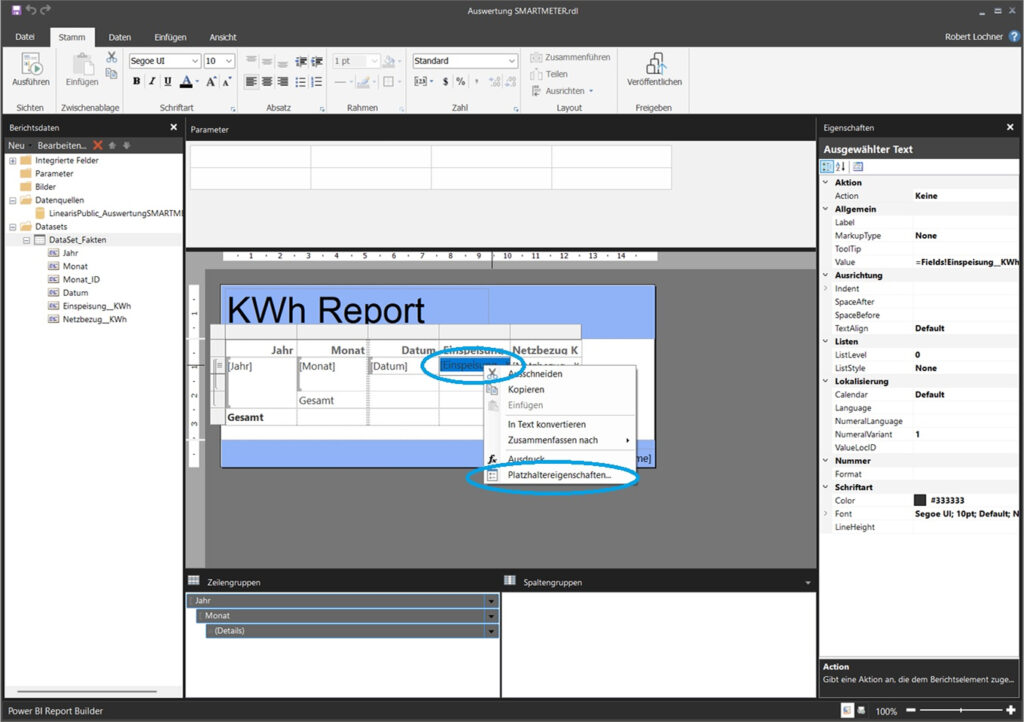The width and height of the screenshot is (1024, 722).
Task: Click the scissors cut icon in ribbon
Action: point(112,58)
